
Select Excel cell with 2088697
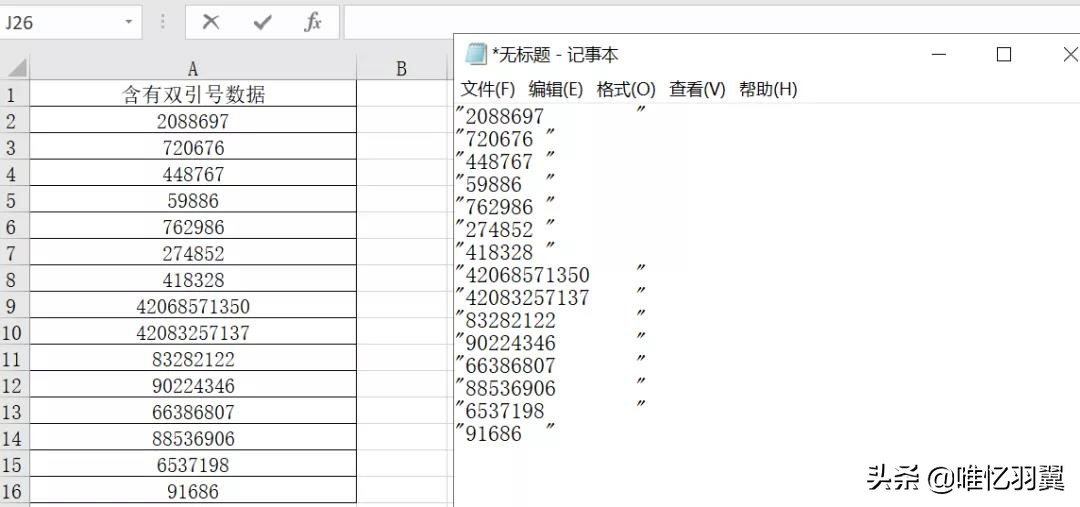tap(193, 121)
